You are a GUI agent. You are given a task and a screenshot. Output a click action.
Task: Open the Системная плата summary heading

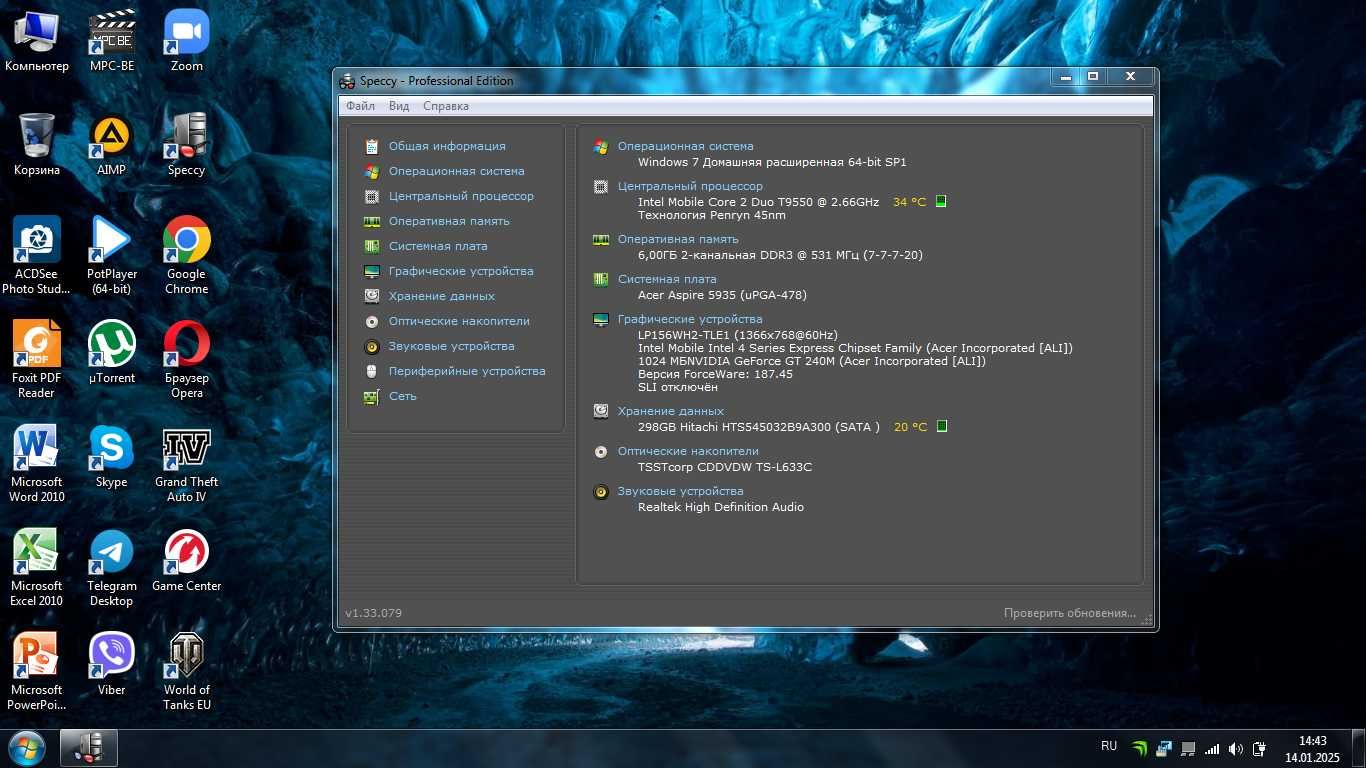click(x=667, y=279)
